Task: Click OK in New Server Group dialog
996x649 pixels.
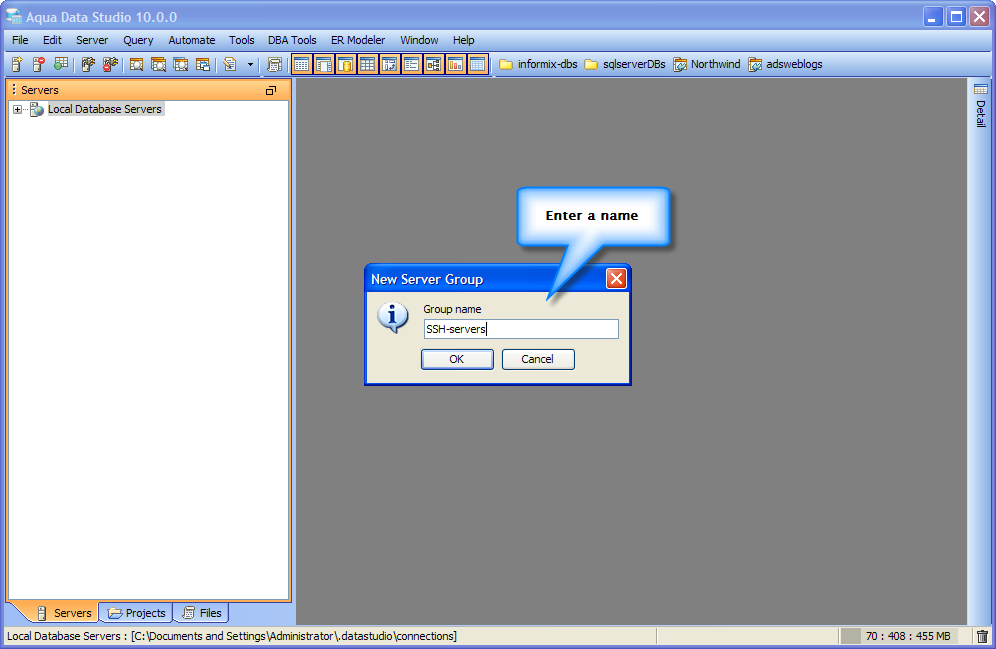Action: pyautogui.click(x=457, y=359)
